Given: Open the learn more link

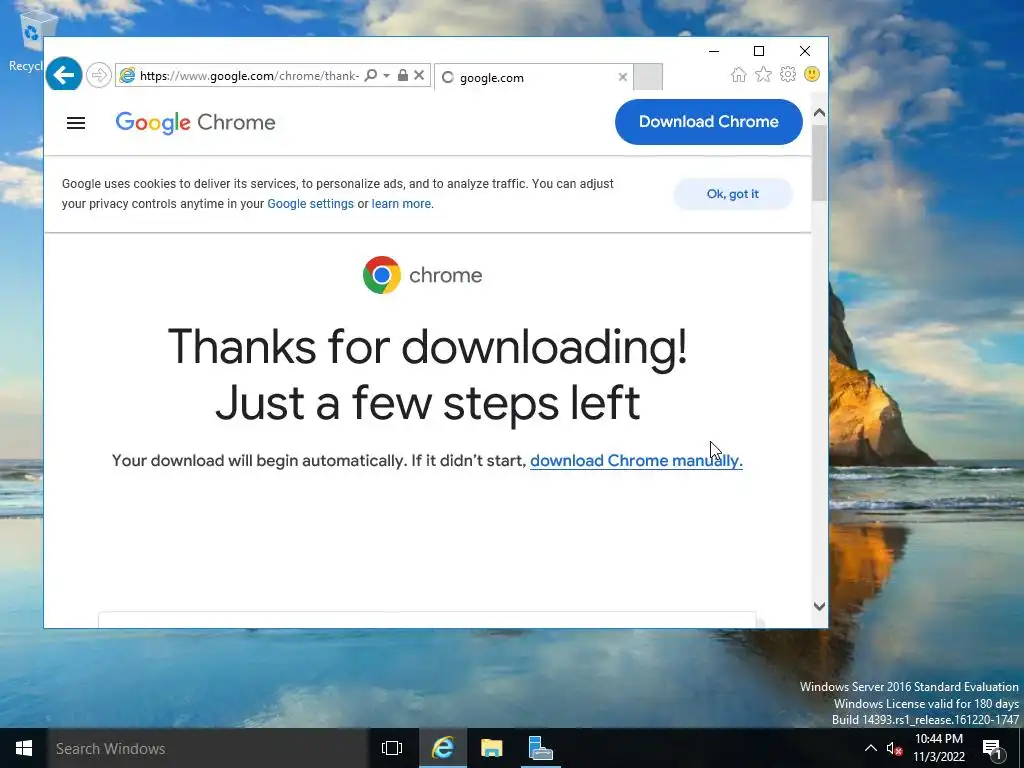Looking at the screenshot, I should point(401,204).
